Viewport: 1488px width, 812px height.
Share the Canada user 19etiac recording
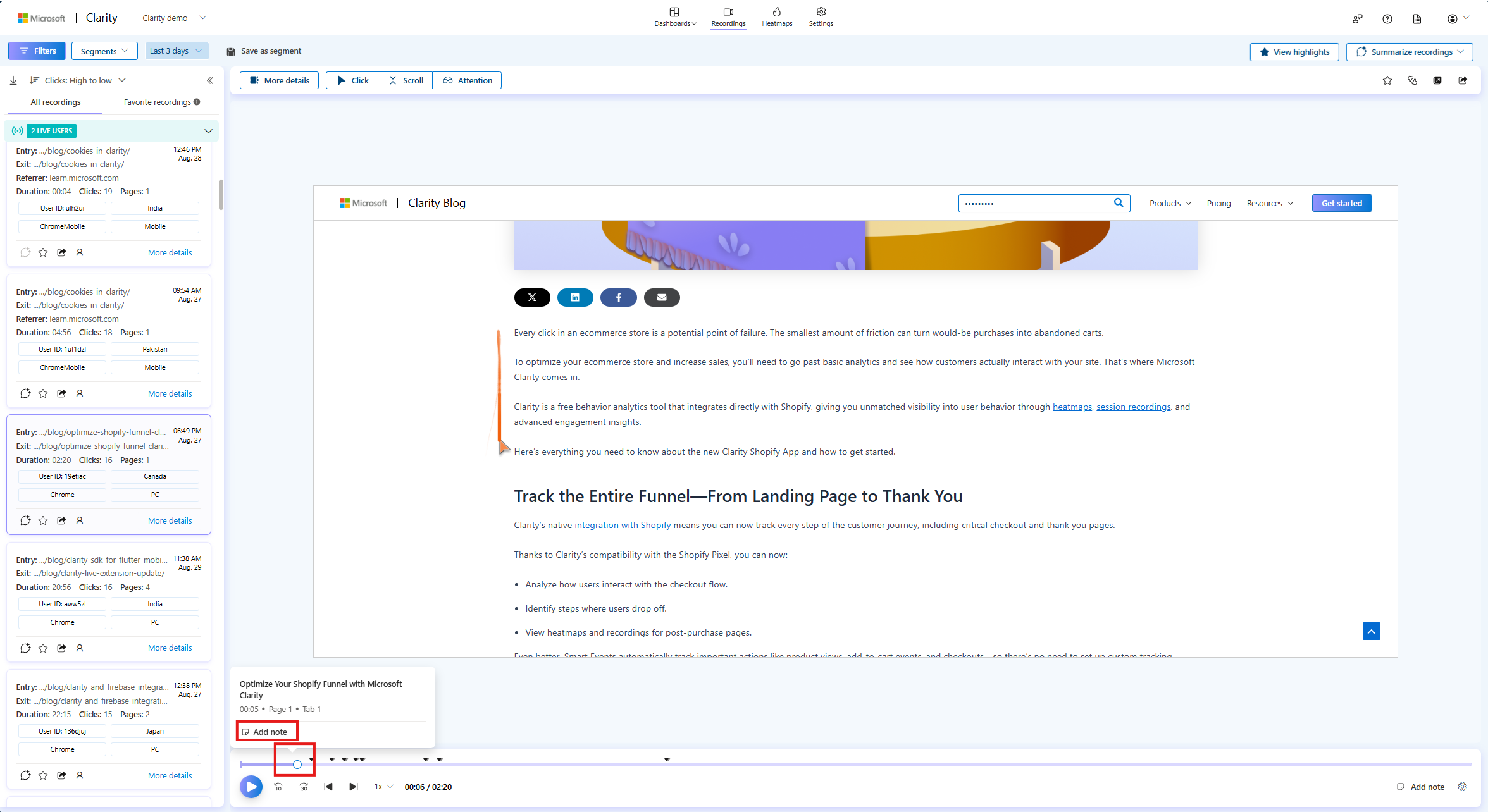pos(61,520)
